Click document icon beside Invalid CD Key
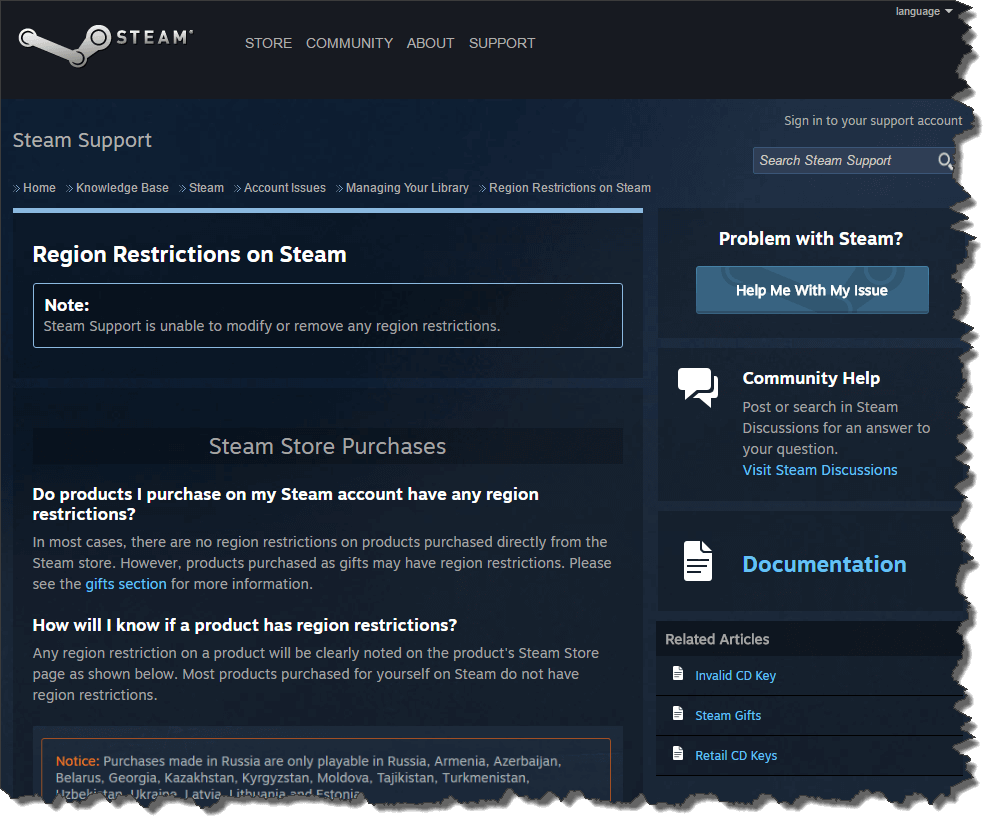Screen dimensions: 997x833 tap(678, 673)
